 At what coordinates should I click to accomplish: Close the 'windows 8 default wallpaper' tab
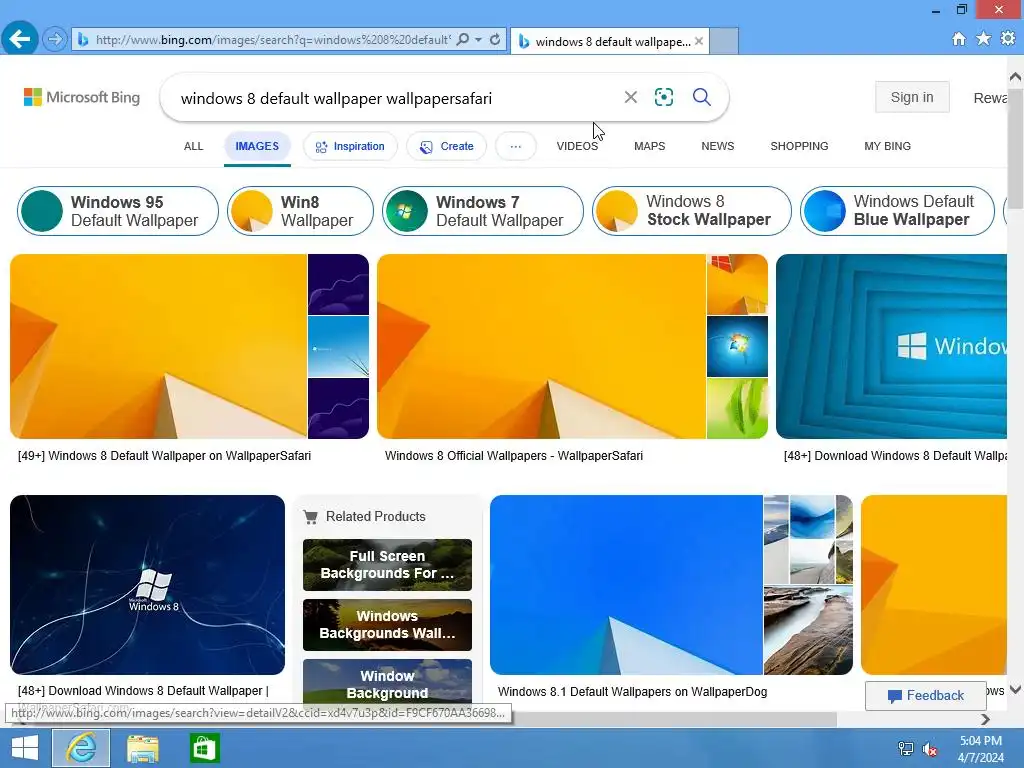click(699, 41)
